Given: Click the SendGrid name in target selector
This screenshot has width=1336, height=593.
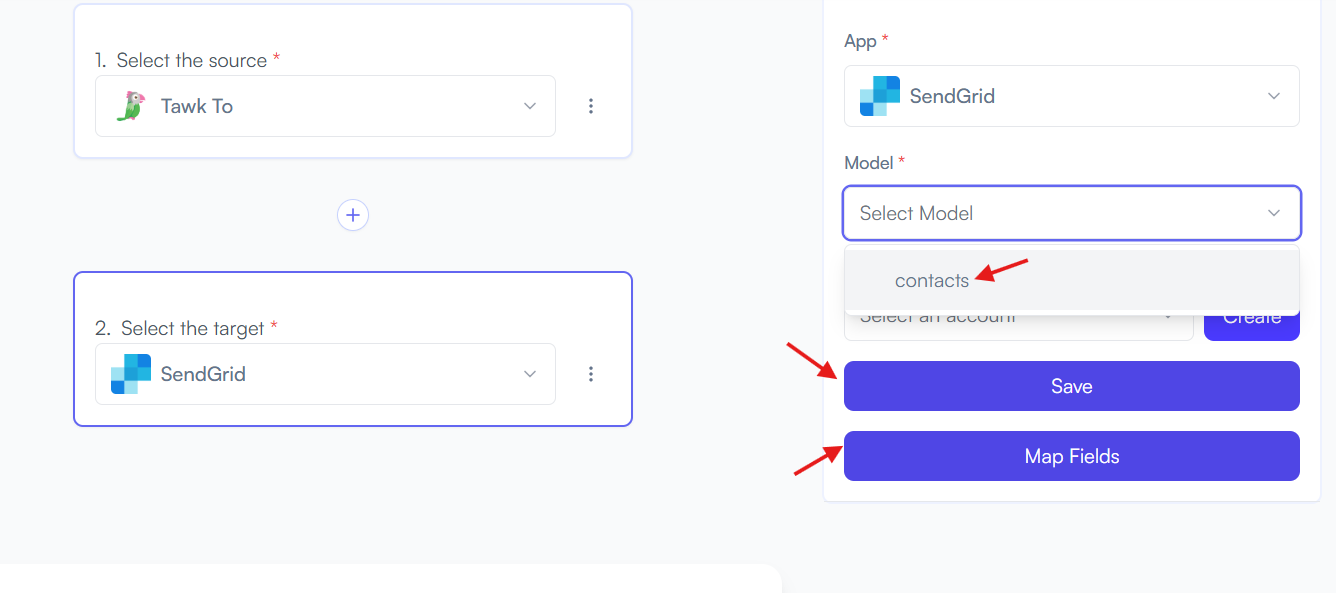Looking at the screenshot, I should 203,374.
